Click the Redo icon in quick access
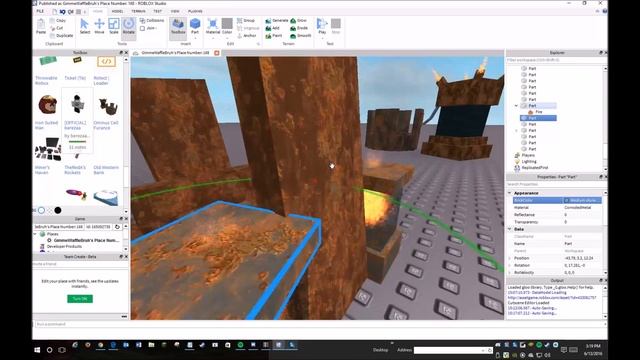This screenshot has height=360, width=640. 71,12
